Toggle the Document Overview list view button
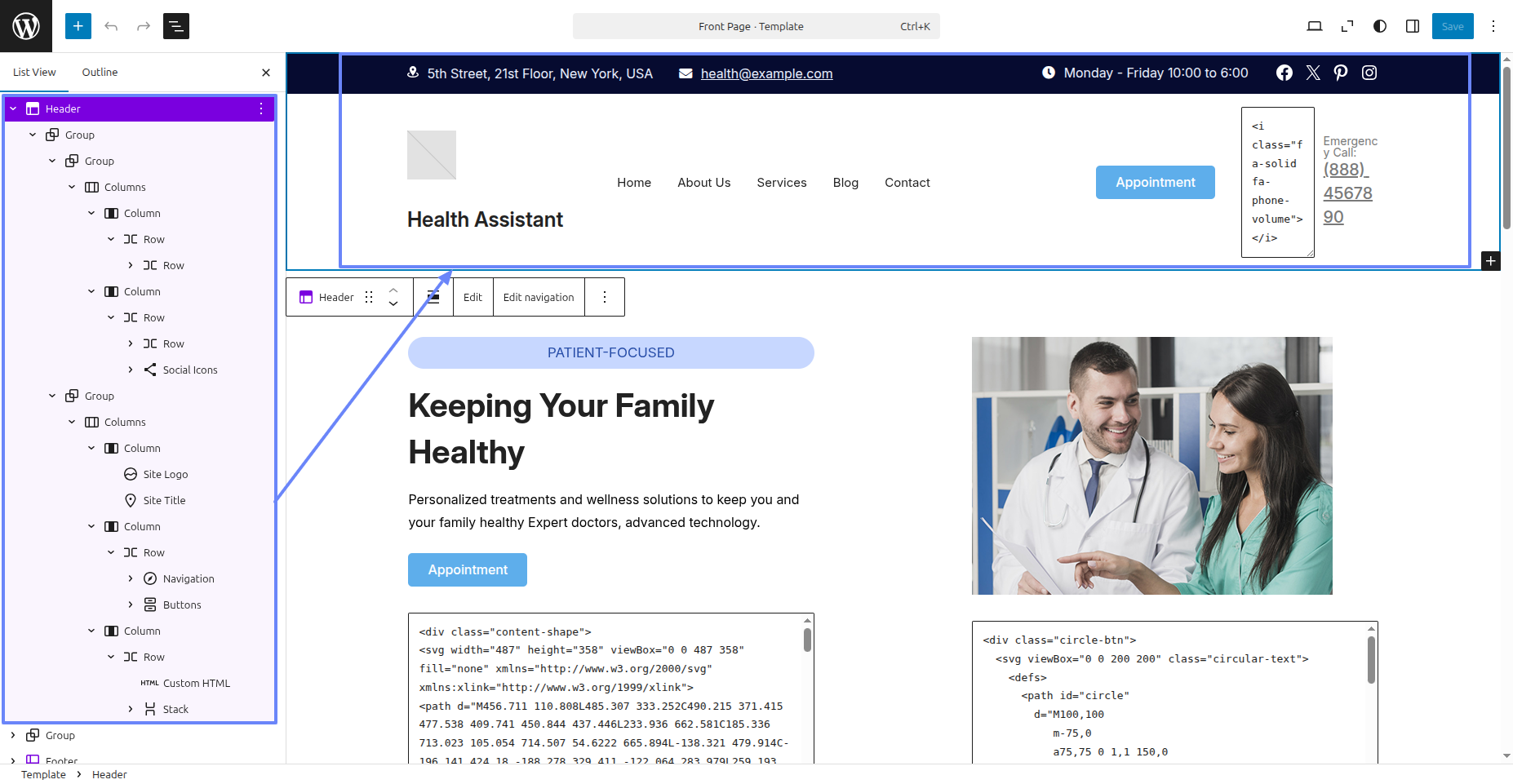The height and width of the screenshot is (784, 1513). (176, 26)
